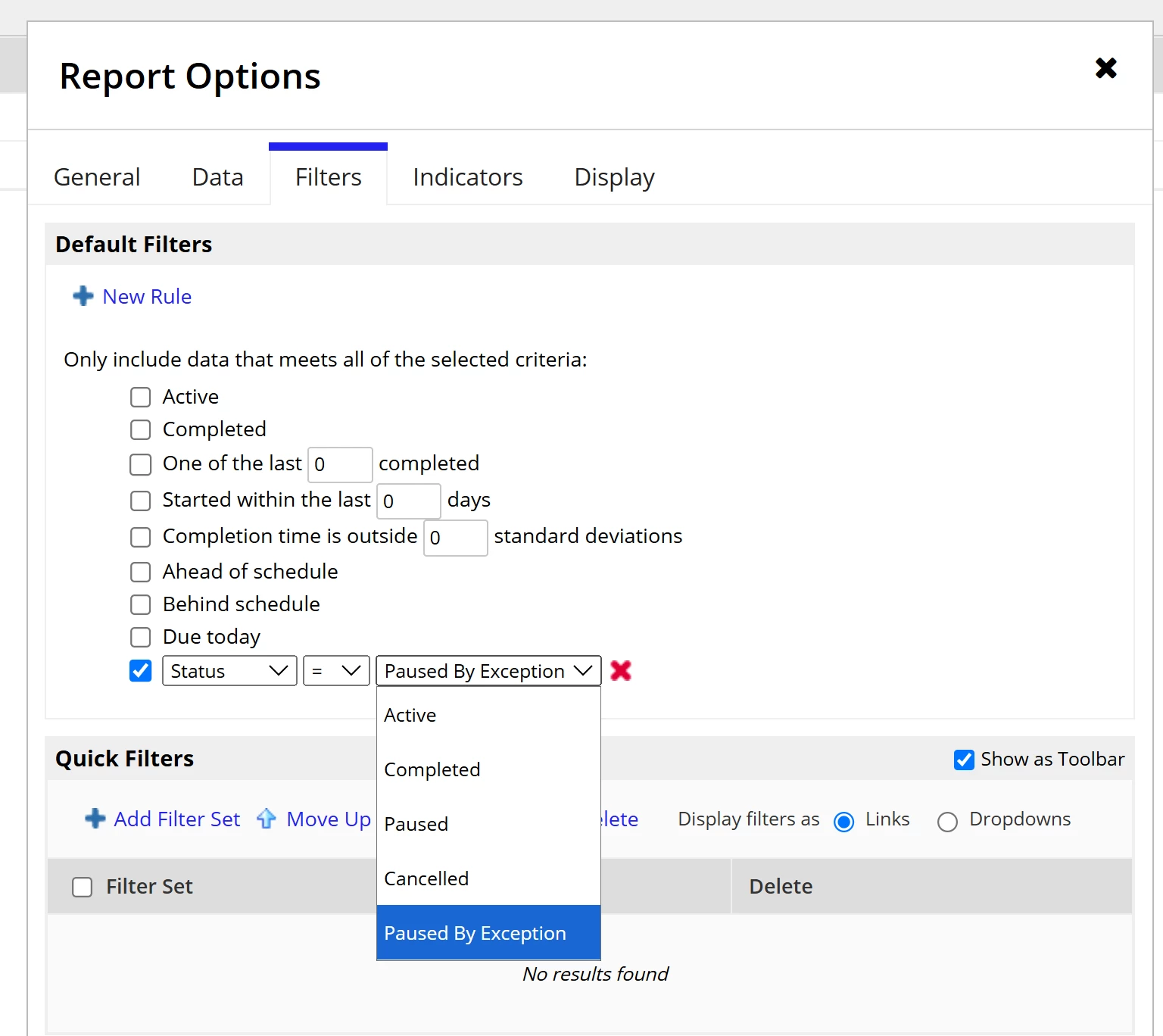Click the Delete column header
This screenshot has width=1163, height=1036.
click(x=781, y=886)
